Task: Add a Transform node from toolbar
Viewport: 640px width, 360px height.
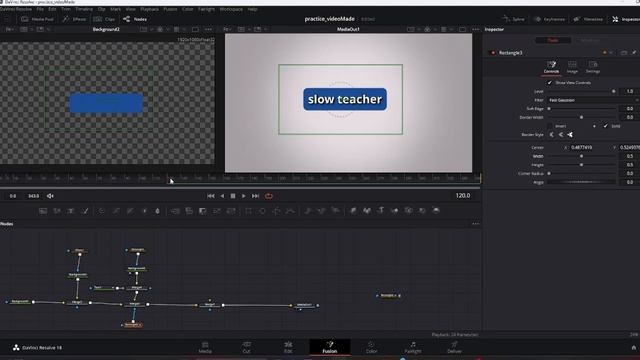Action: pos(231,211)
